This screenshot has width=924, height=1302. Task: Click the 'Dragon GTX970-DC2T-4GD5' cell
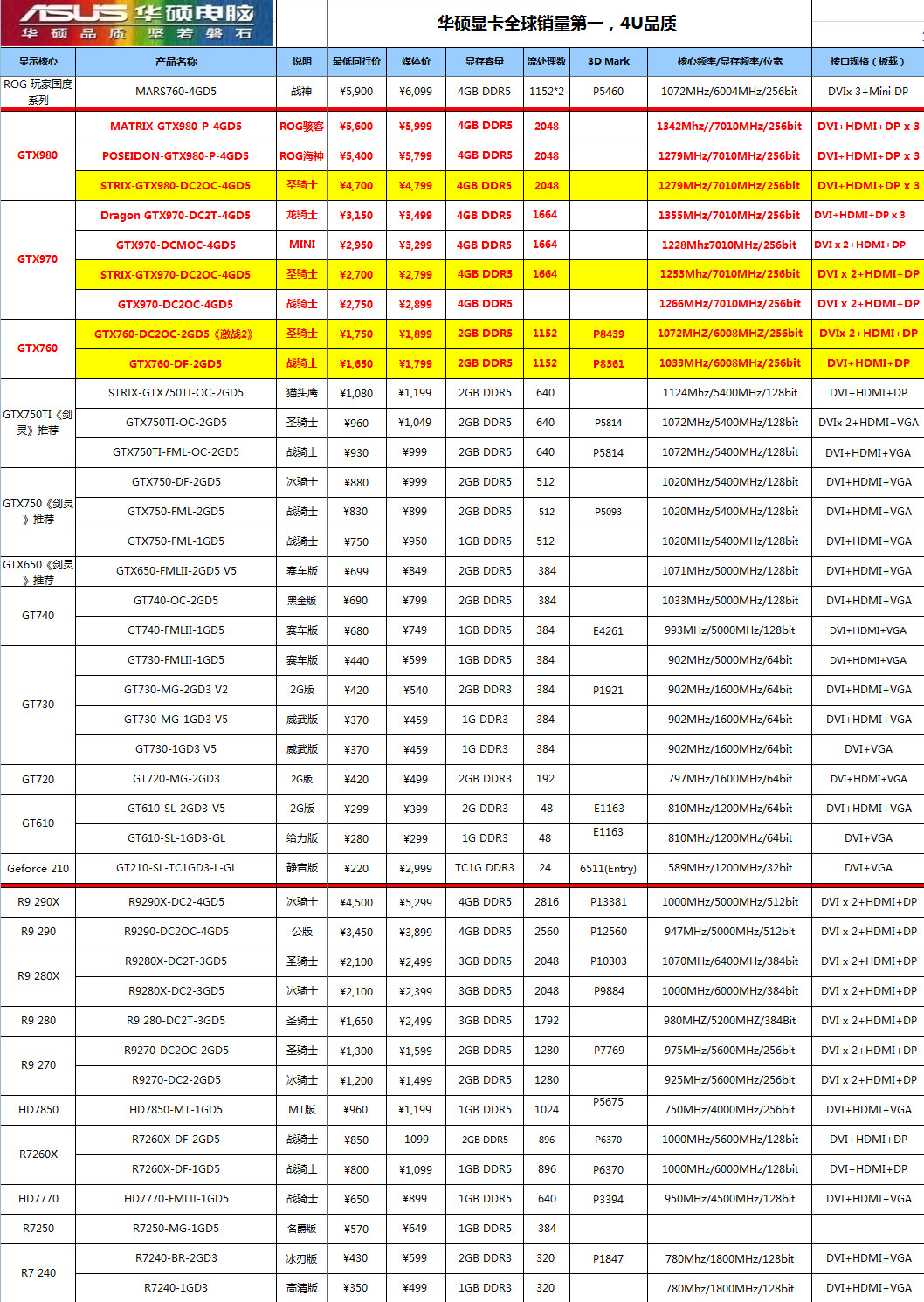pos(176,216)
